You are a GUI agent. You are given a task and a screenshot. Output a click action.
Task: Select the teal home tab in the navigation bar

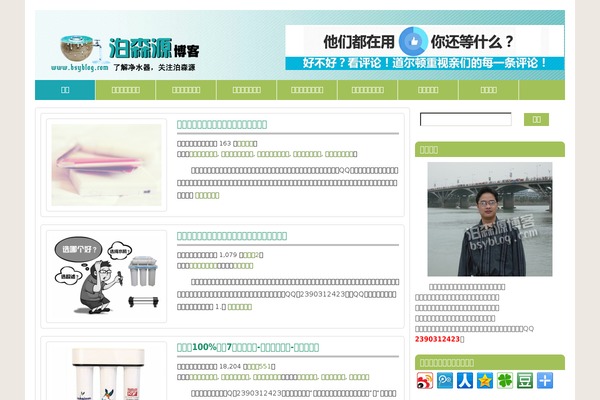pos(65,90)
